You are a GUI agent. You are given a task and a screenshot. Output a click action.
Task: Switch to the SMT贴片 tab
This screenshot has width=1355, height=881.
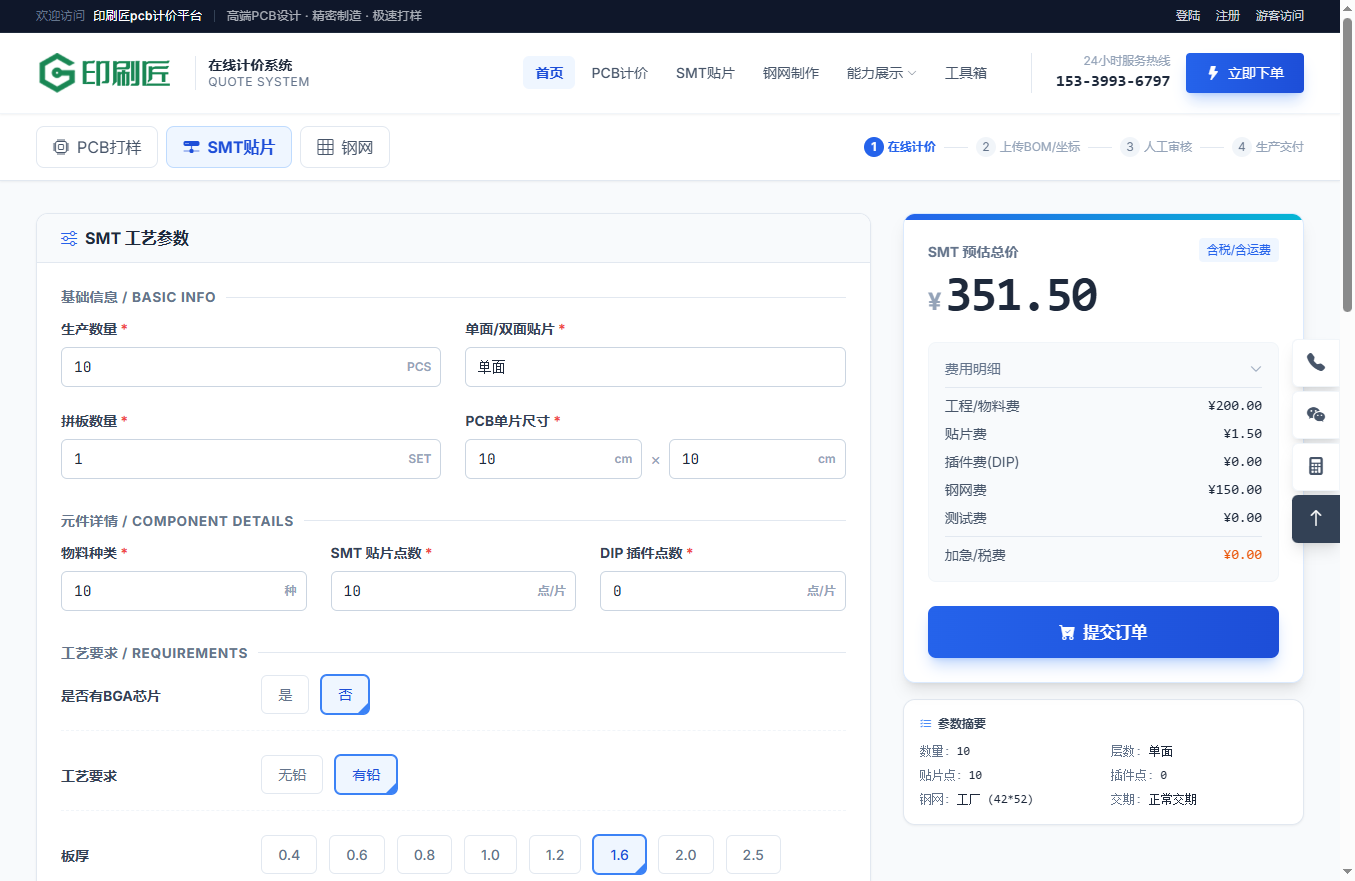229,148
